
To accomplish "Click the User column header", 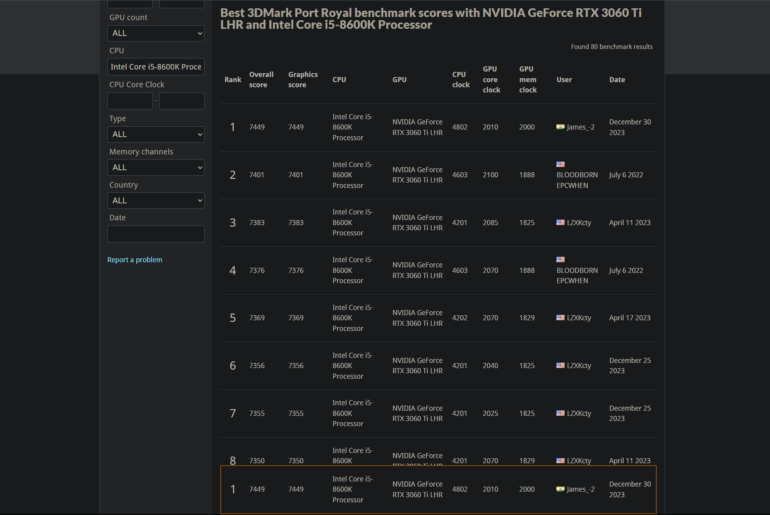I will point(564,80).
